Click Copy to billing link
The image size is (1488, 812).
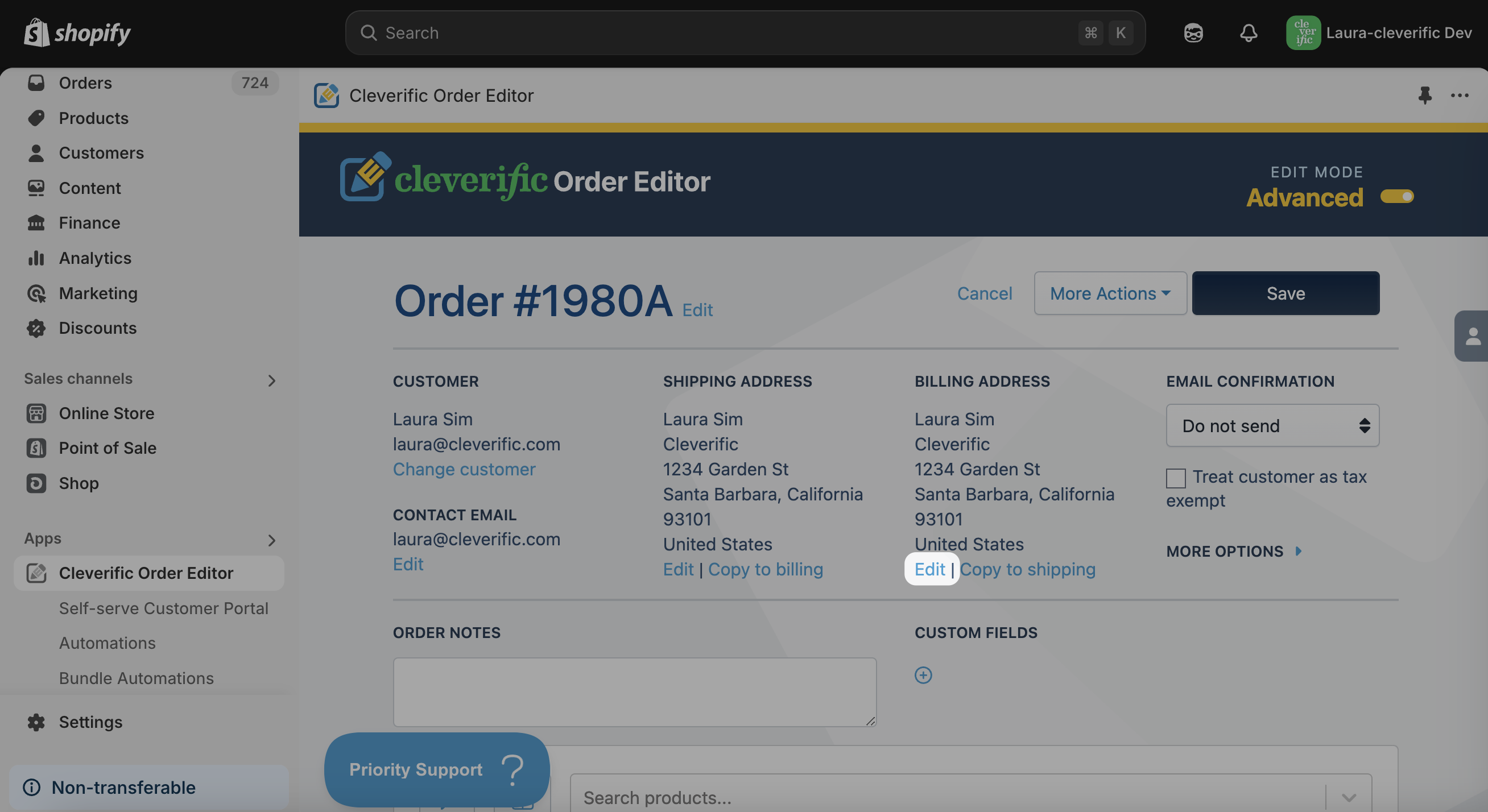pyautogui.click(x=766, y=569)
